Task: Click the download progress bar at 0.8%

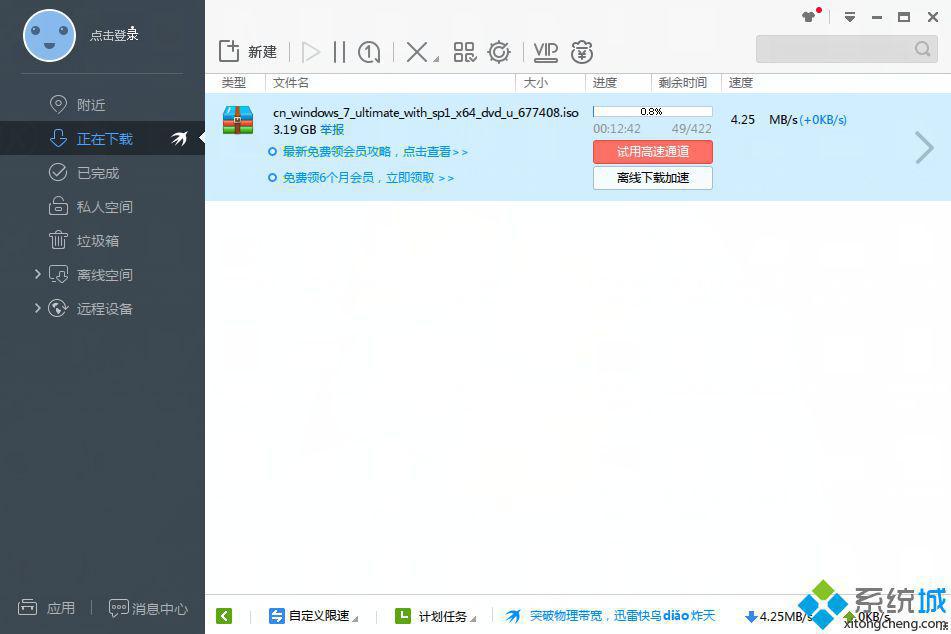Action: [x=652, y=112]
